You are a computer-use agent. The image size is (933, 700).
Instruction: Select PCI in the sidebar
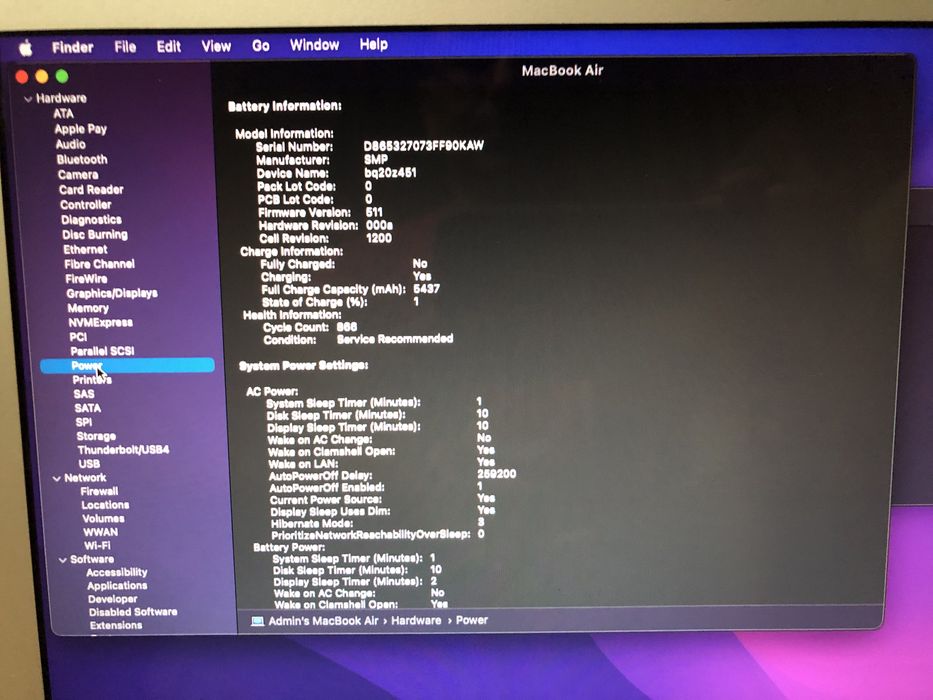[78, 337]
